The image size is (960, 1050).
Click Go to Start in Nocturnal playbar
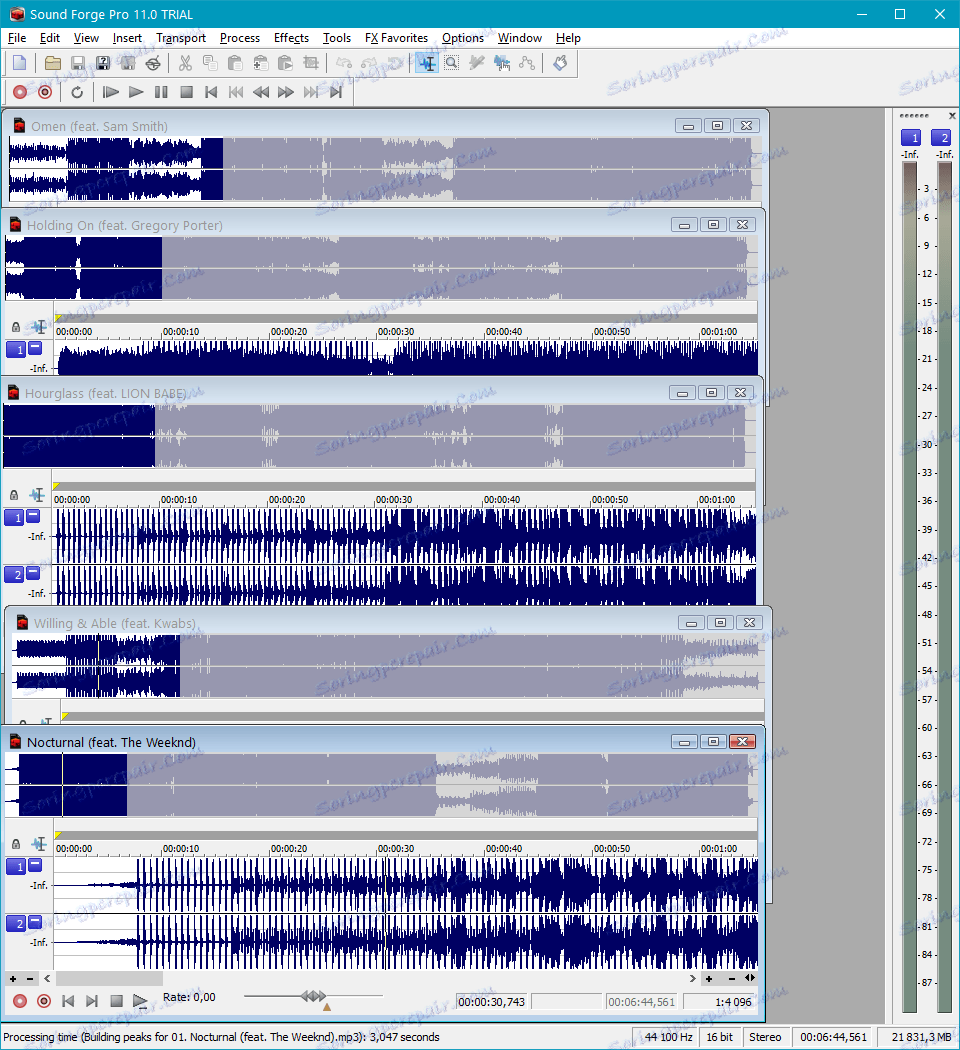coord(68,1000)
